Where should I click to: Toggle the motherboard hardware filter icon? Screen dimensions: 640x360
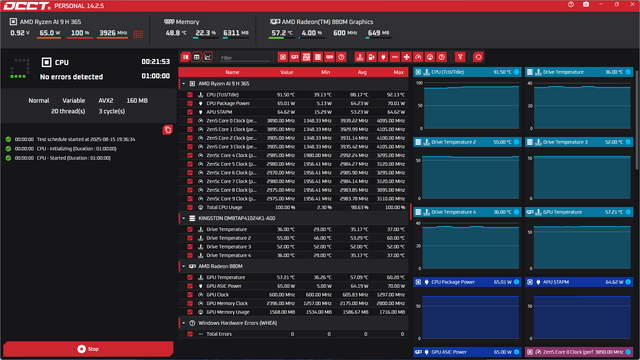pos(306,57)
